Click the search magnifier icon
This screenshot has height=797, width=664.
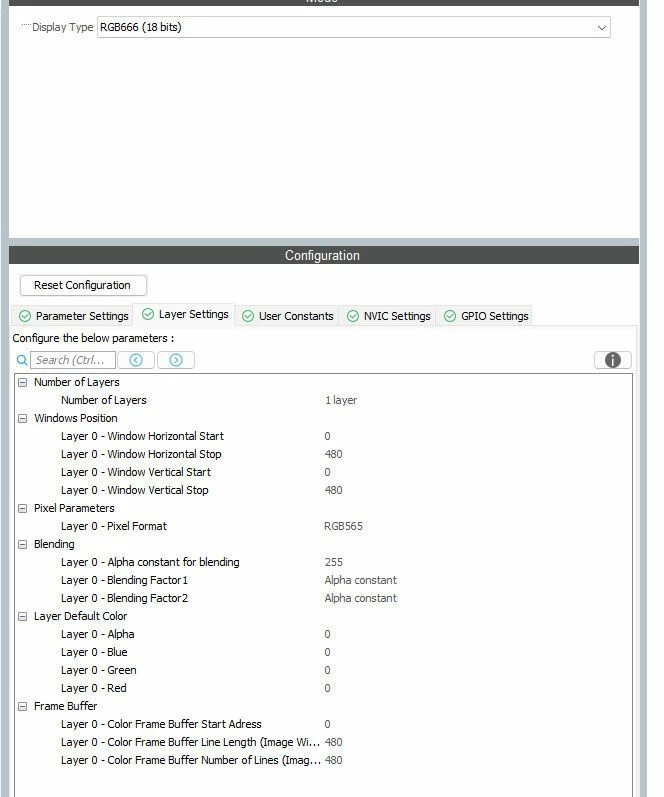(22, 360)
